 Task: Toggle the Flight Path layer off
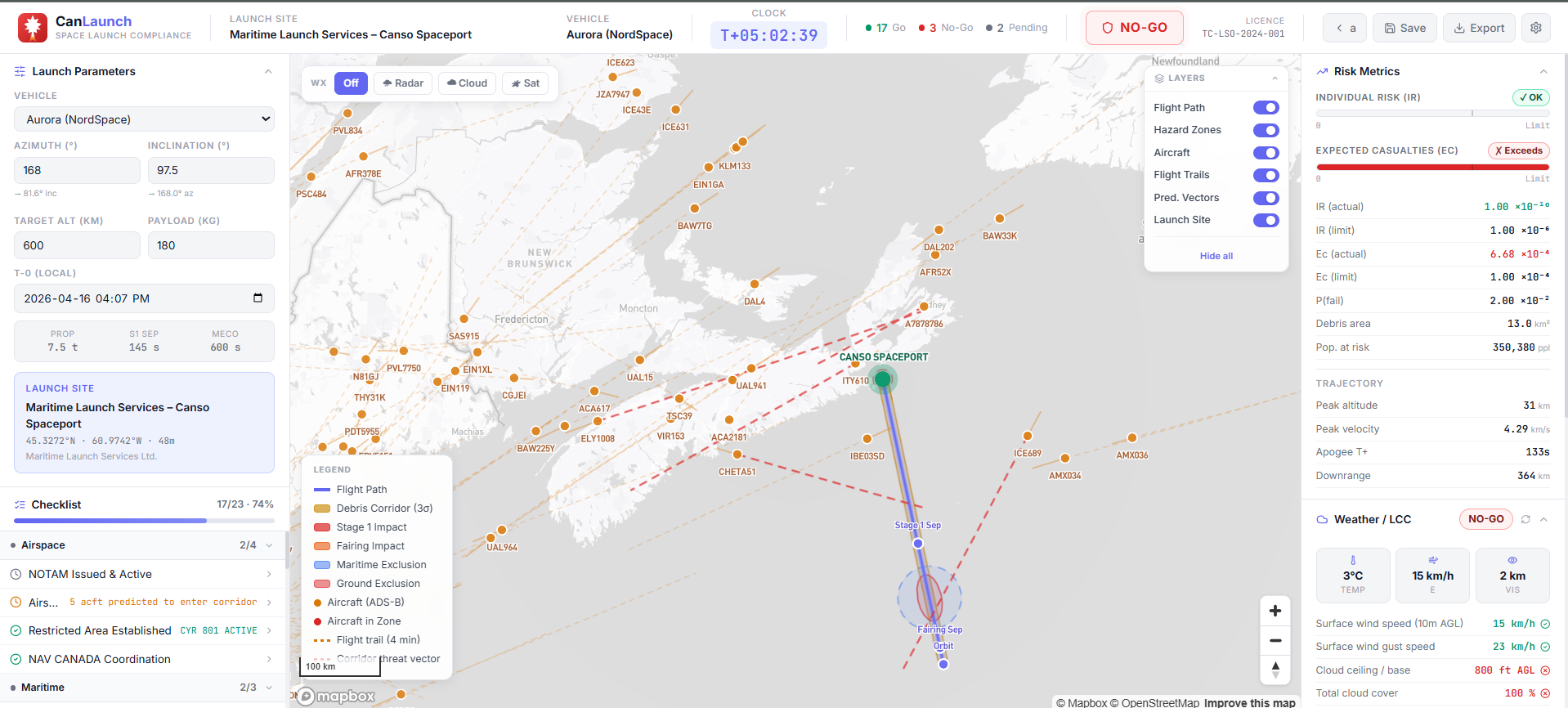click(x=1265, y=108)
